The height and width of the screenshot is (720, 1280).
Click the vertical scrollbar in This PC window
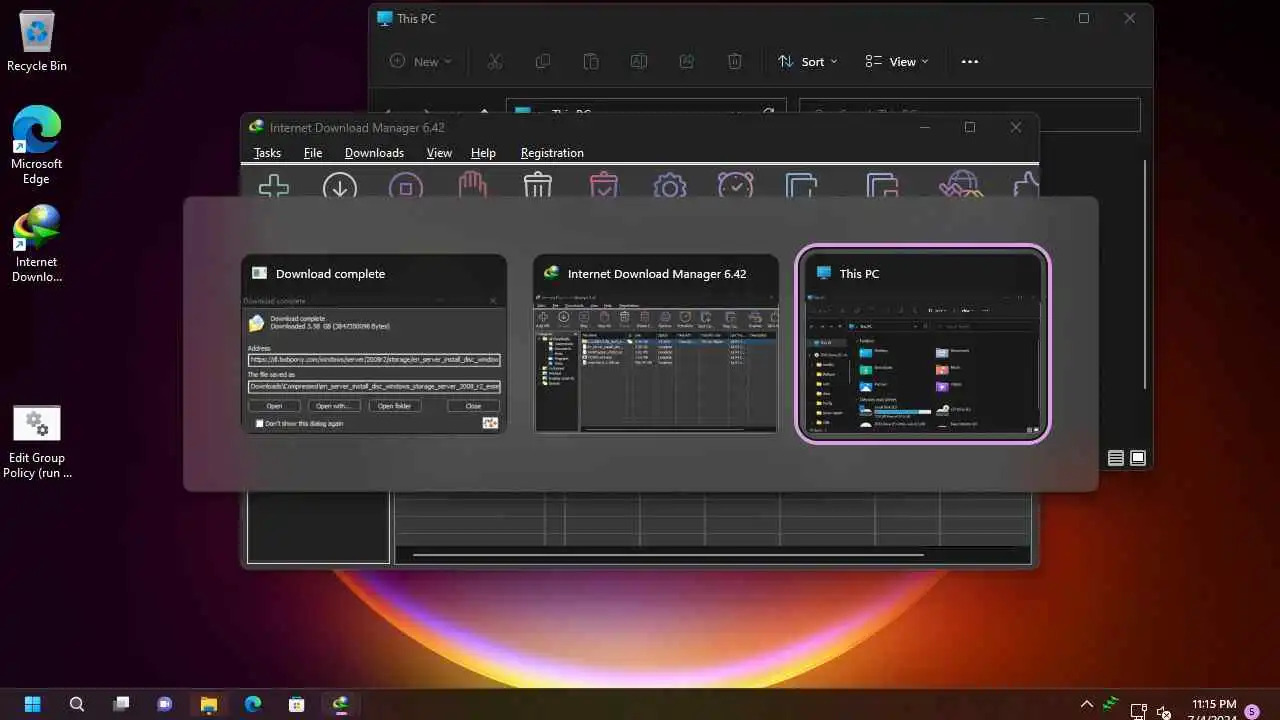pos(1145,274)
